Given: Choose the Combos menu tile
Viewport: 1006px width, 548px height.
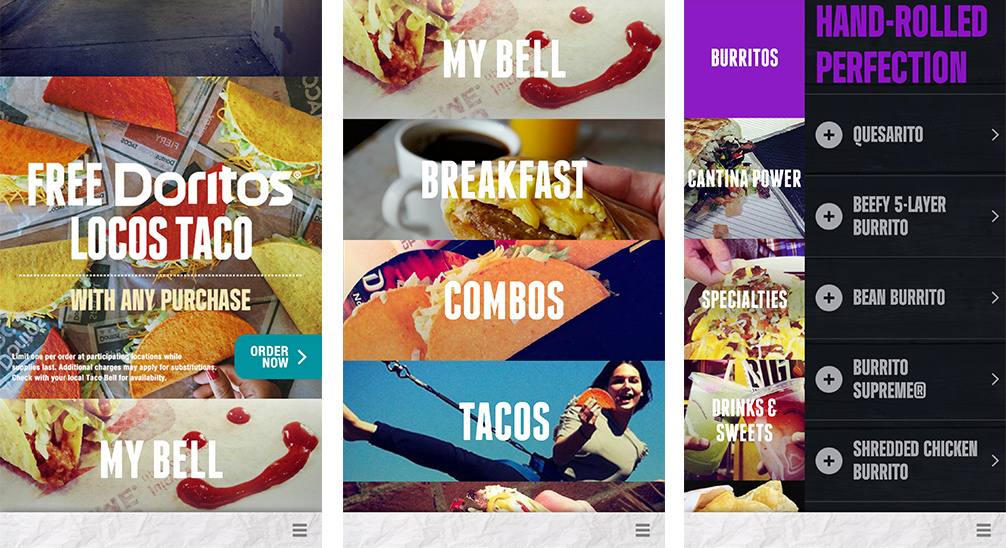Looking at the screenshot, I should (x=504, y=300).
